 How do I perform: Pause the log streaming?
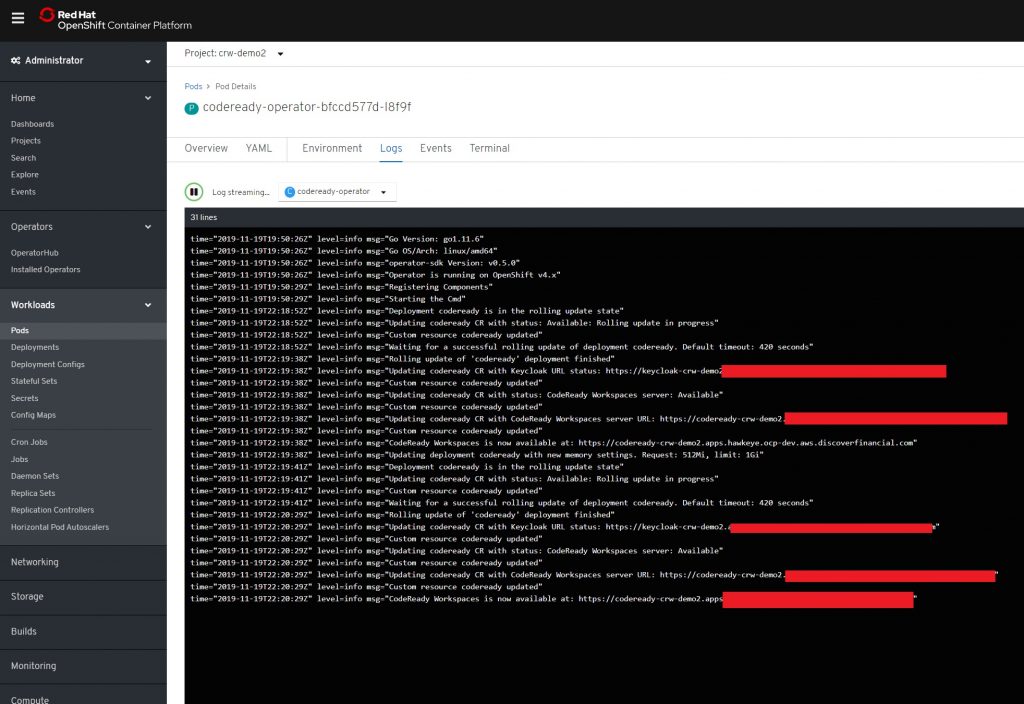tap(194, 192)
